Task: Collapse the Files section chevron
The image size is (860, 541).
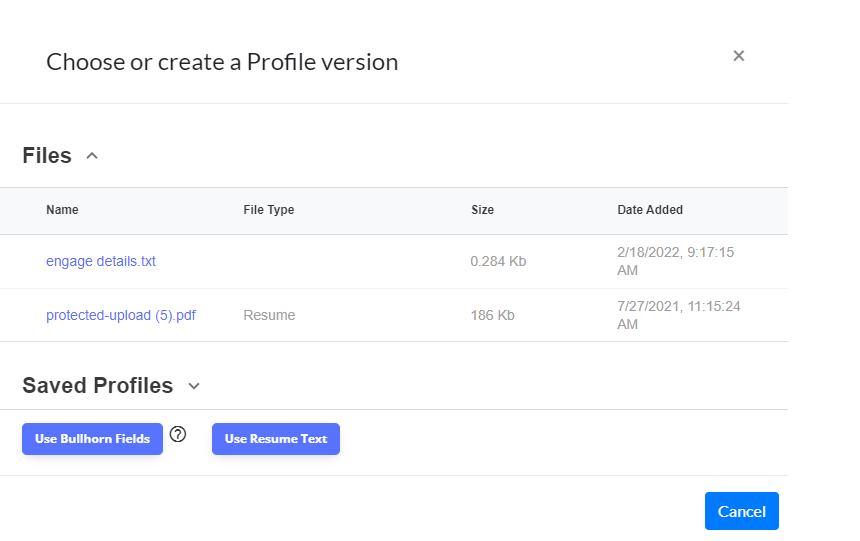Action: pos(92,156)
